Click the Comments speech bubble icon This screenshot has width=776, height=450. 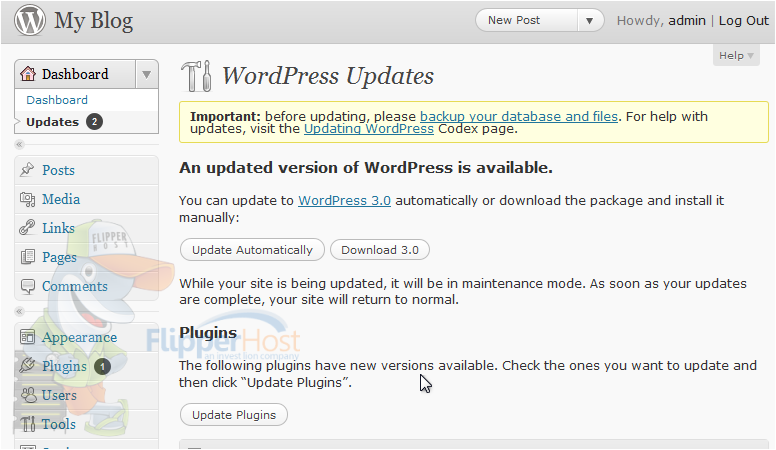point(28,286)
